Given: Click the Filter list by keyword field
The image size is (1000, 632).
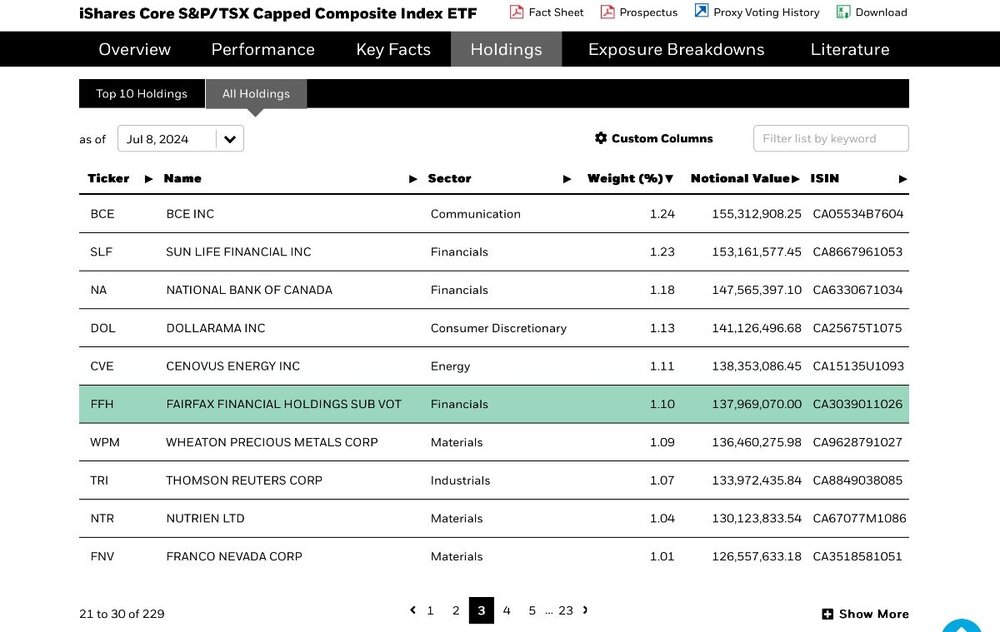Looking at the screenshot, I should click(x=830, y=138).
